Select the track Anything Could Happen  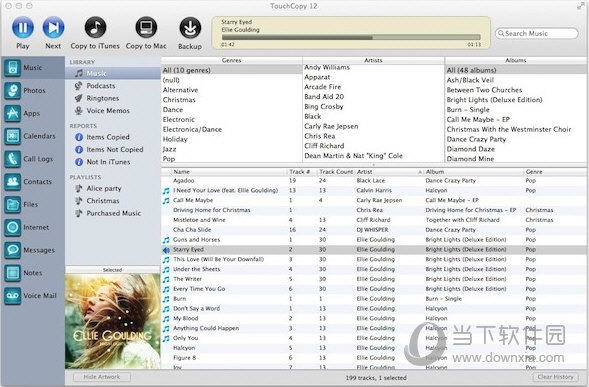pyautogui.click(x=374, y=328)
